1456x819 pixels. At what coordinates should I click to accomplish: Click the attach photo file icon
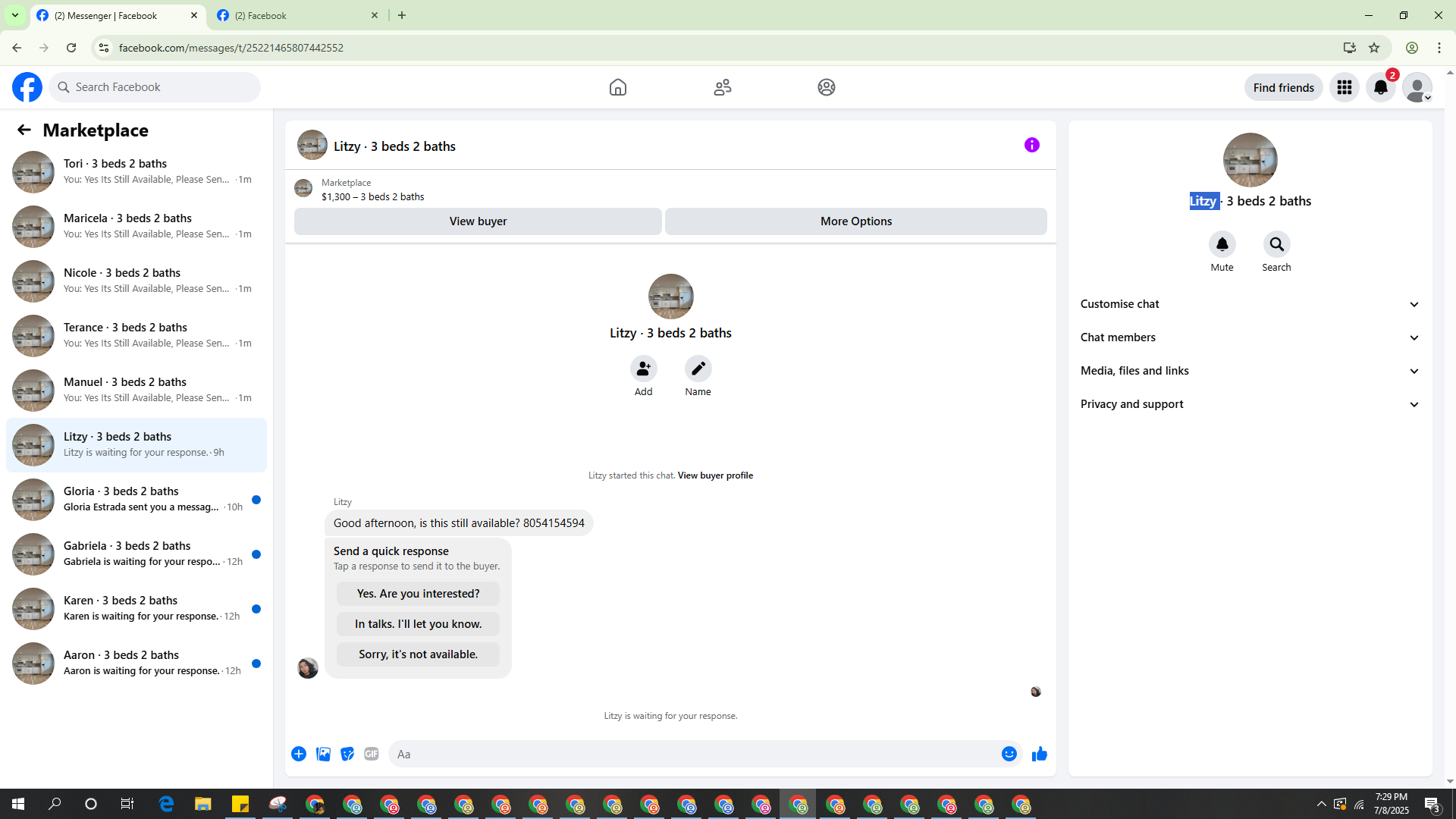coord(323,754)
